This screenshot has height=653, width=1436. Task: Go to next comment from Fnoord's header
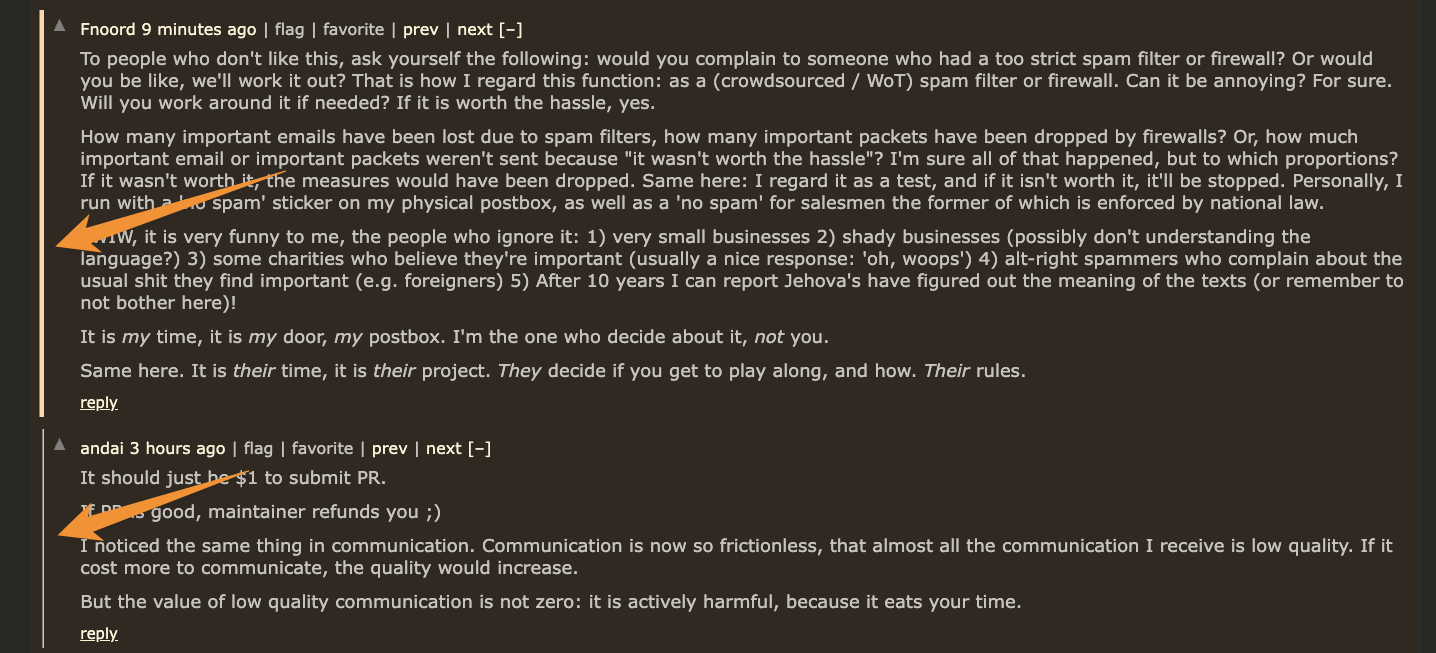coord(475,30)
